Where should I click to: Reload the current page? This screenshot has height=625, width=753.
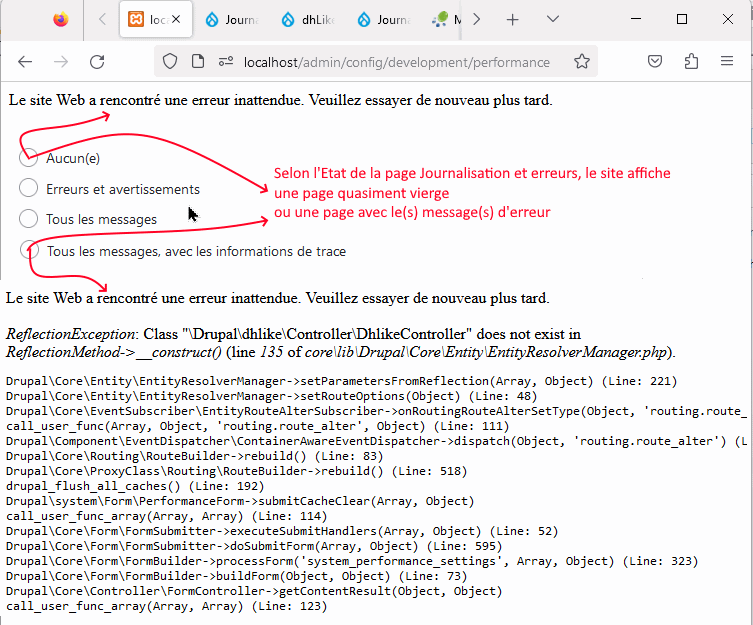pos(97,62)
